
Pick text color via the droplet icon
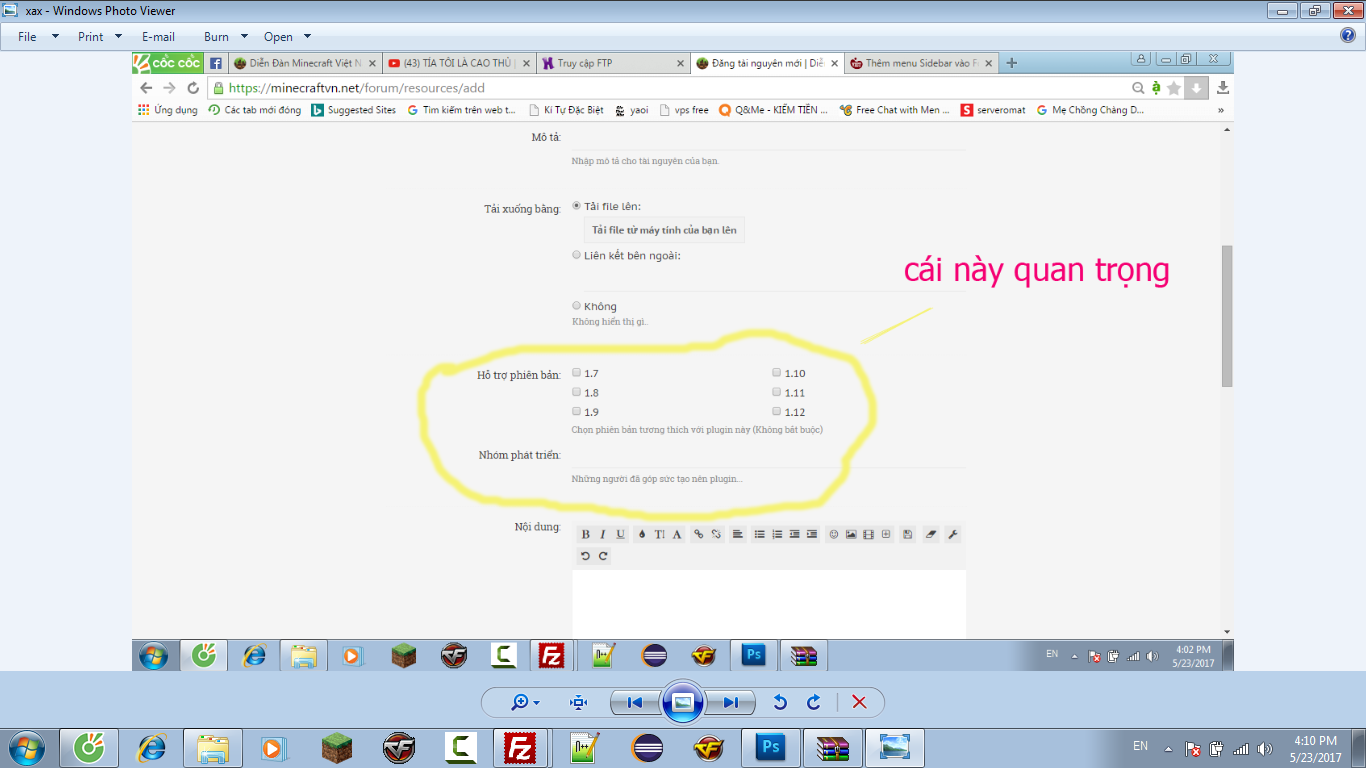tap(642, 534)
